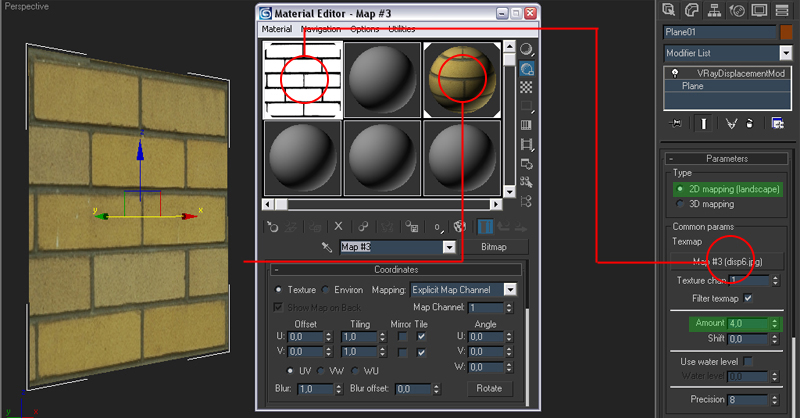Click the Rotate button

[x=489, y=388]
